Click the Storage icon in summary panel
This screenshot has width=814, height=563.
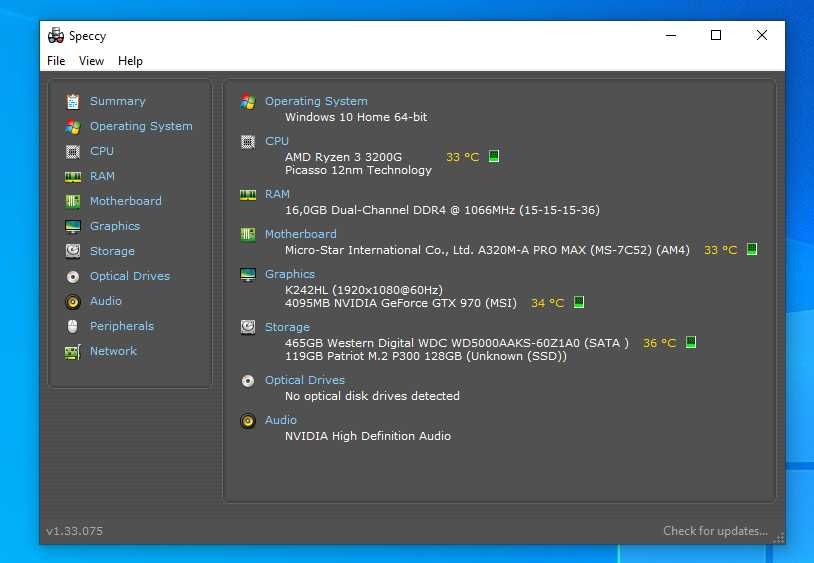(x=248, y=327)
